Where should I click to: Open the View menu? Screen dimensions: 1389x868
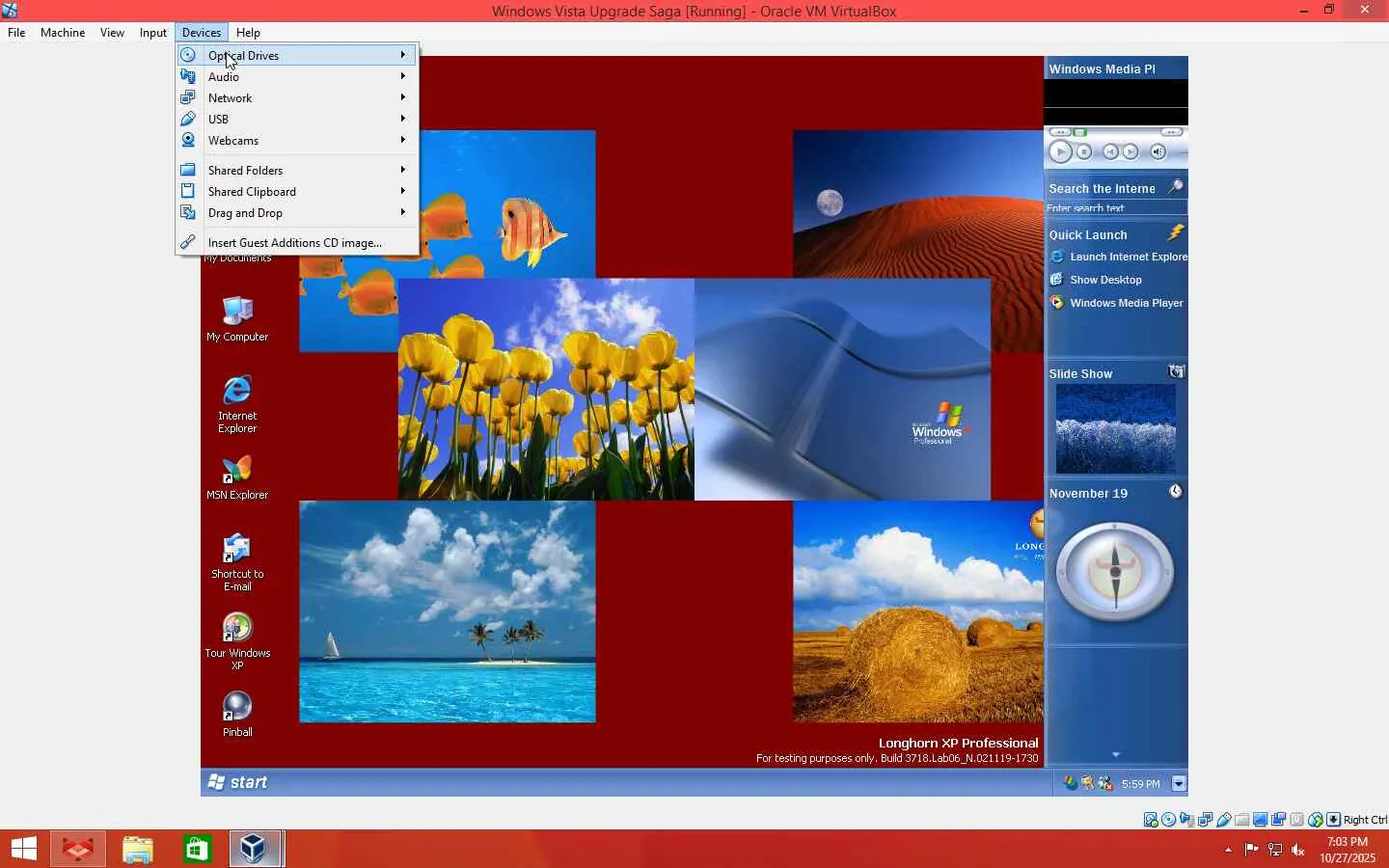(112, 33)
